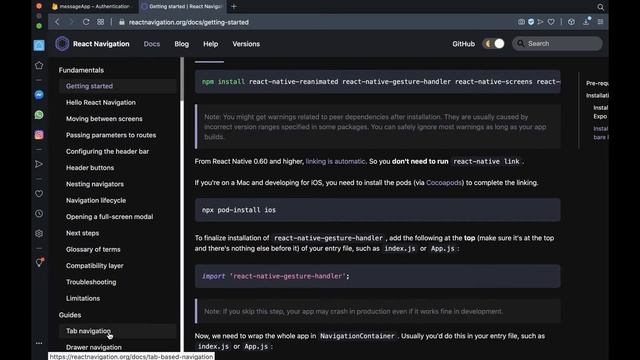Open a new tab with the plus icon
This screenshot has width=640, height=360.
click(234, 7)
